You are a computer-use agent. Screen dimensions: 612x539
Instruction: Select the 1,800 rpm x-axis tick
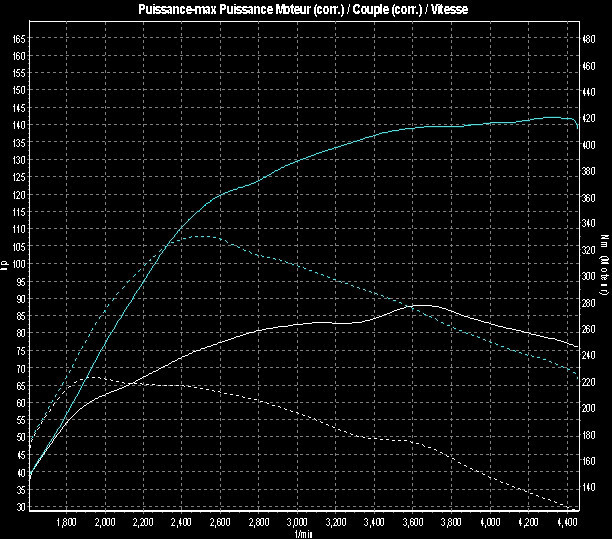(67, 522)
